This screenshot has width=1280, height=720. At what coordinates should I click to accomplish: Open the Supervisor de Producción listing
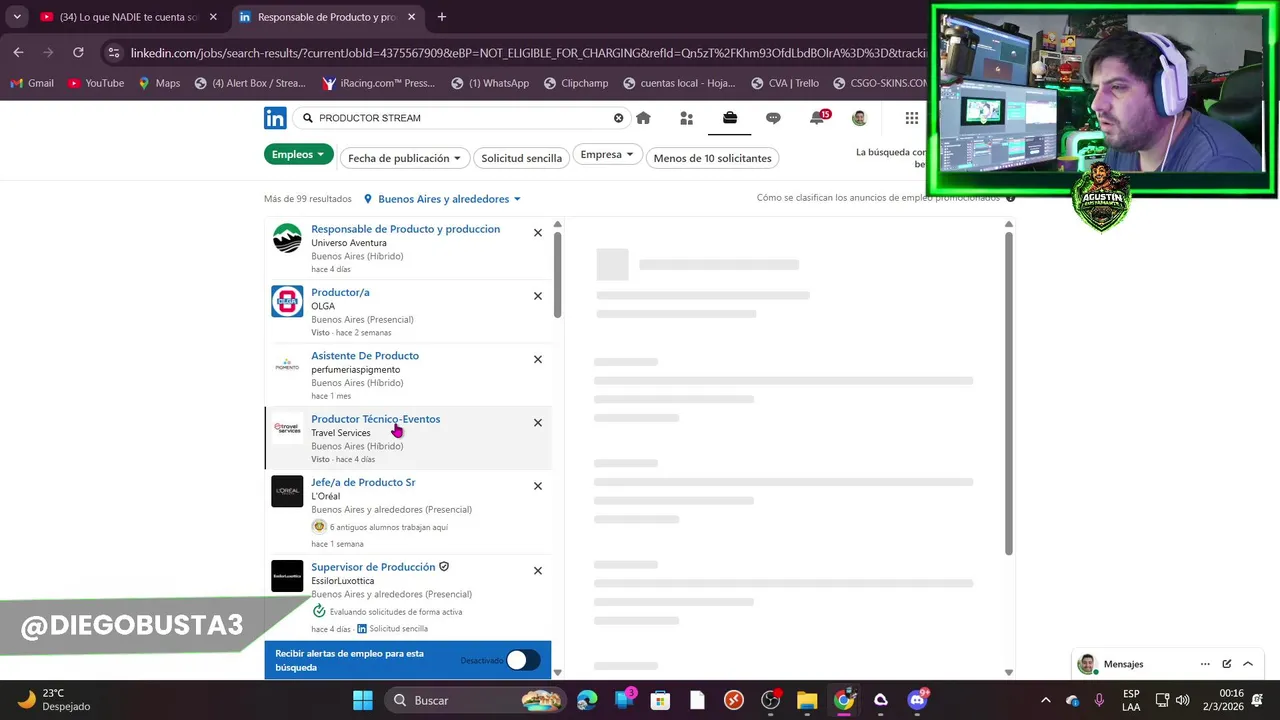(373, 567)
